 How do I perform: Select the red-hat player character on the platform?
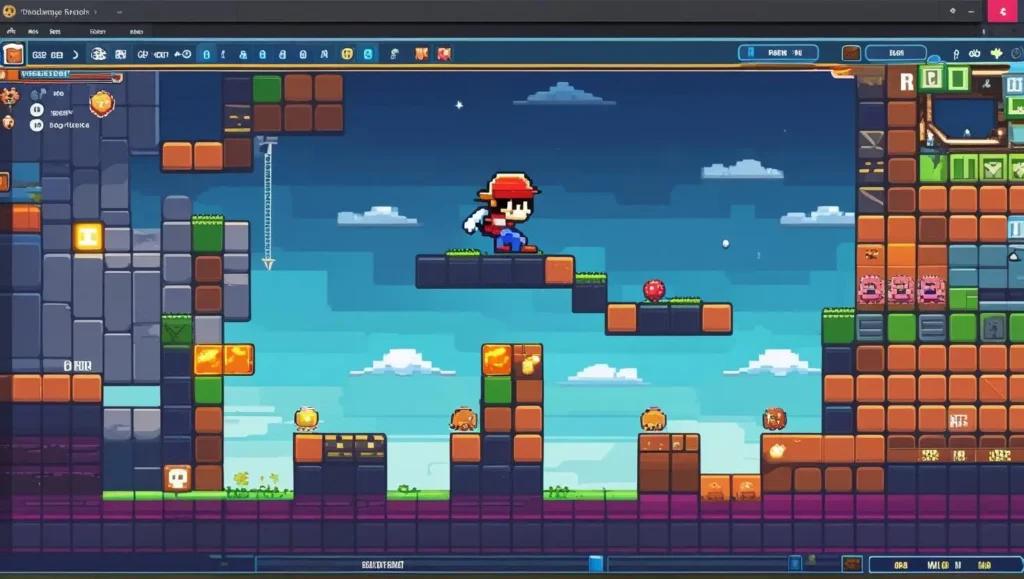click(502, 212)
